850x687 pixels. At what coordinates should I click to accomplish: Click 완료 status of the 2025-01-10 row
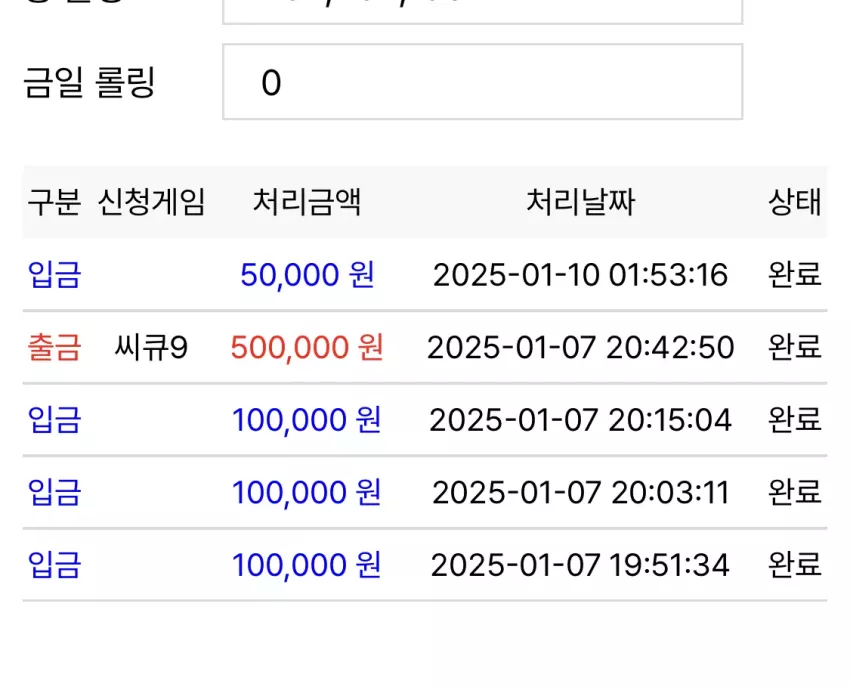coord(795,274)
